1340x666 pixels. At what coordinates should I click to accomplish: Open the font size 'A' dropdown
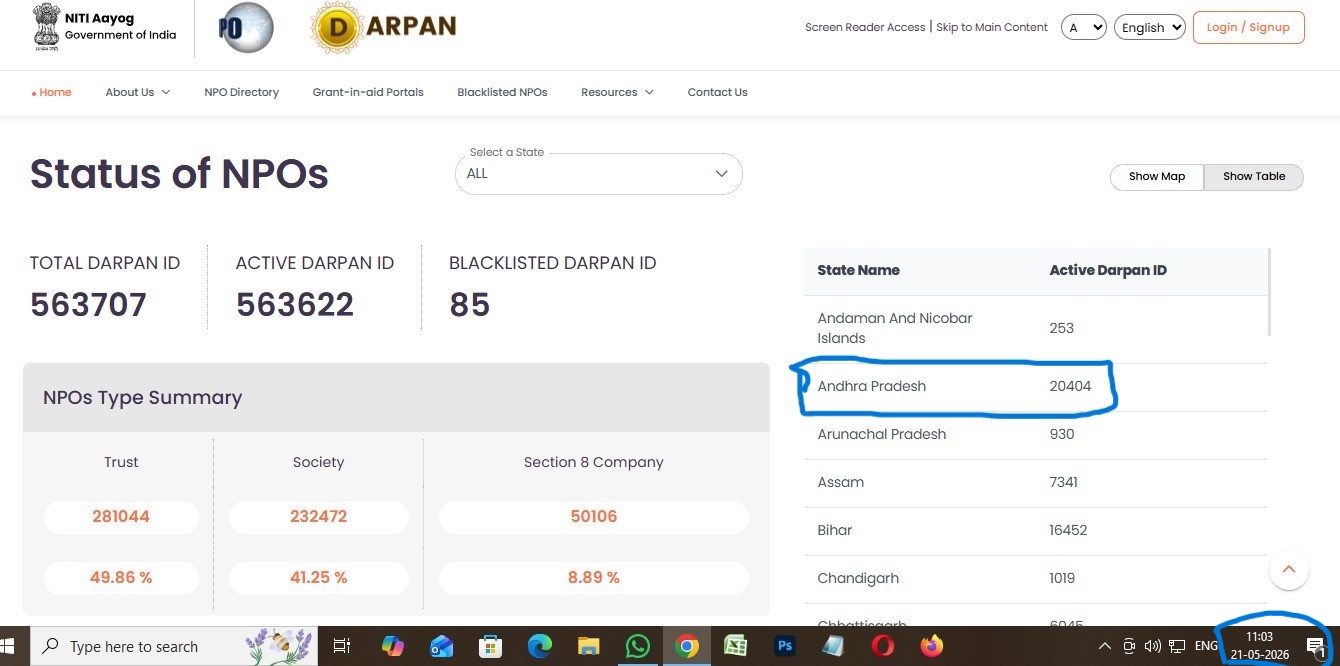[1083, 27]
